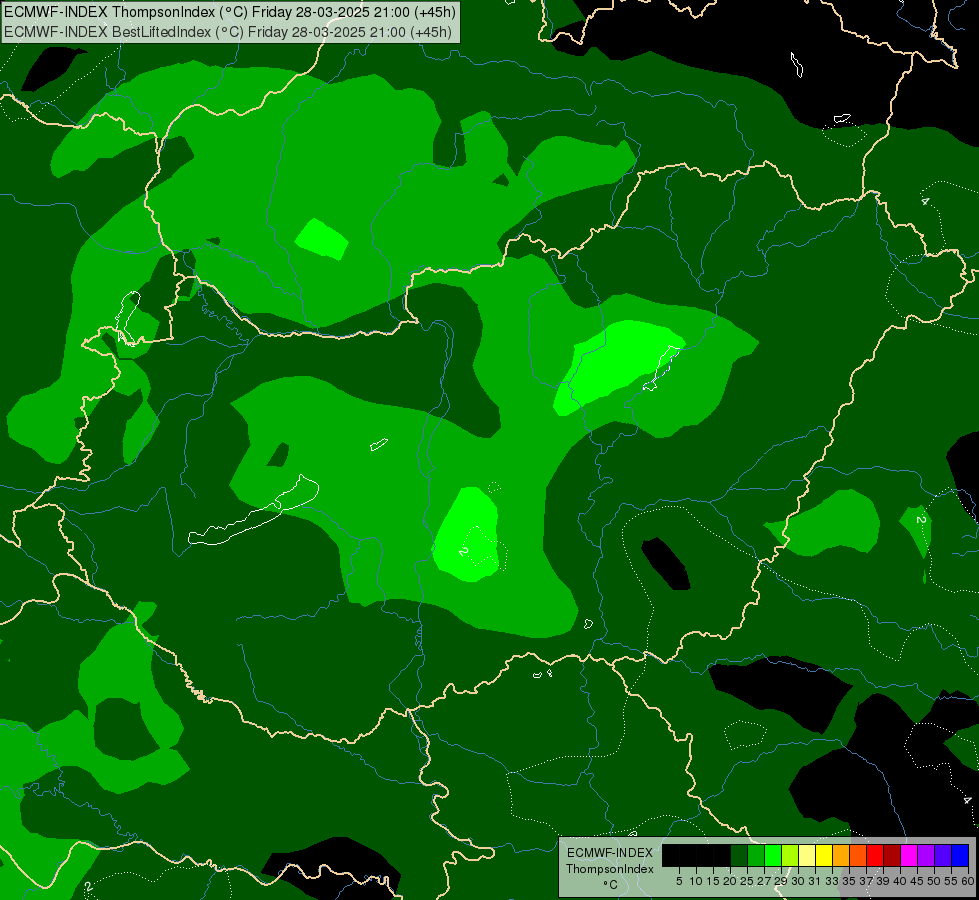The height and width of the screenshot is (900, 979).
Task: Click the legend tick value 31
Action: (x=815, y=881)
